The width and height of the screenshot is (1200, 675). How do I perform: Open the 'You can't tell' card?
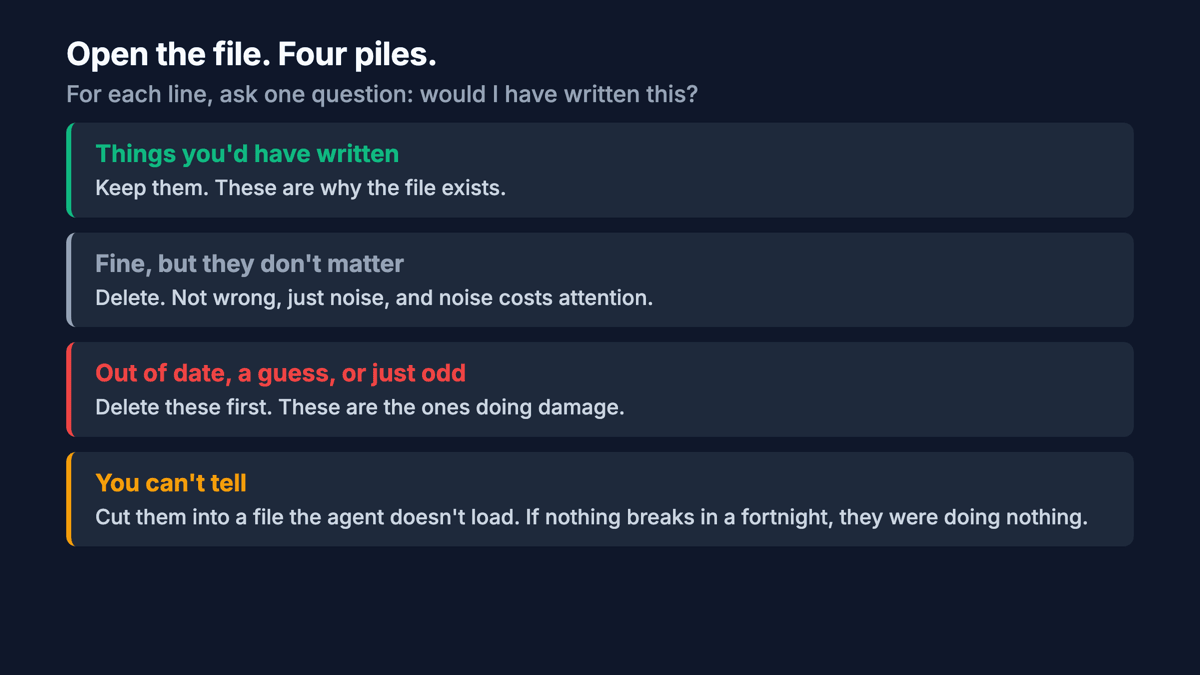(600, 499)
